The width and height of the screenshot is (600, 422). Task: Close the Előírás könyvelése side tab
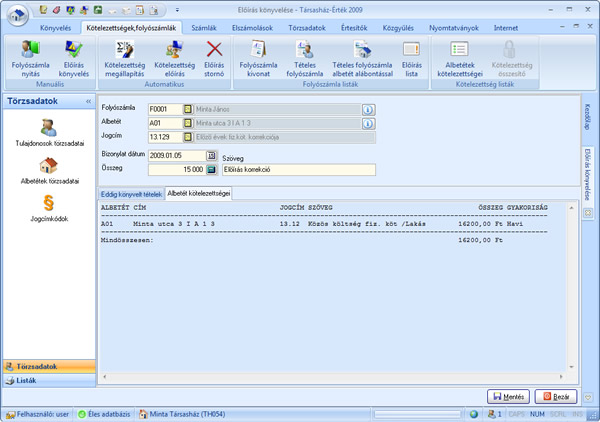[588, 213]
